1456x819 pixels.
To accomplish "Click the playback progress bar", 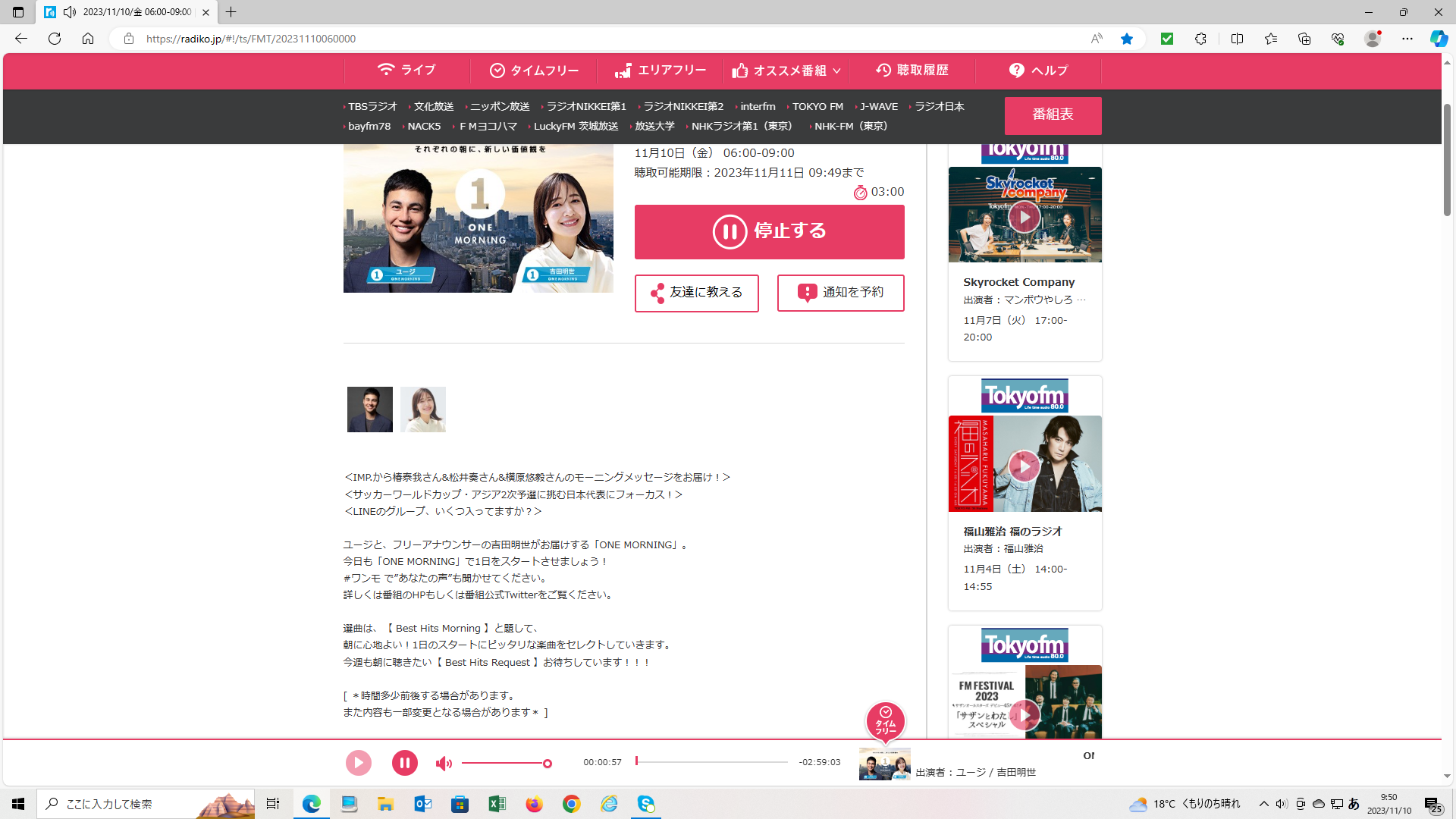I will (711, 761).
